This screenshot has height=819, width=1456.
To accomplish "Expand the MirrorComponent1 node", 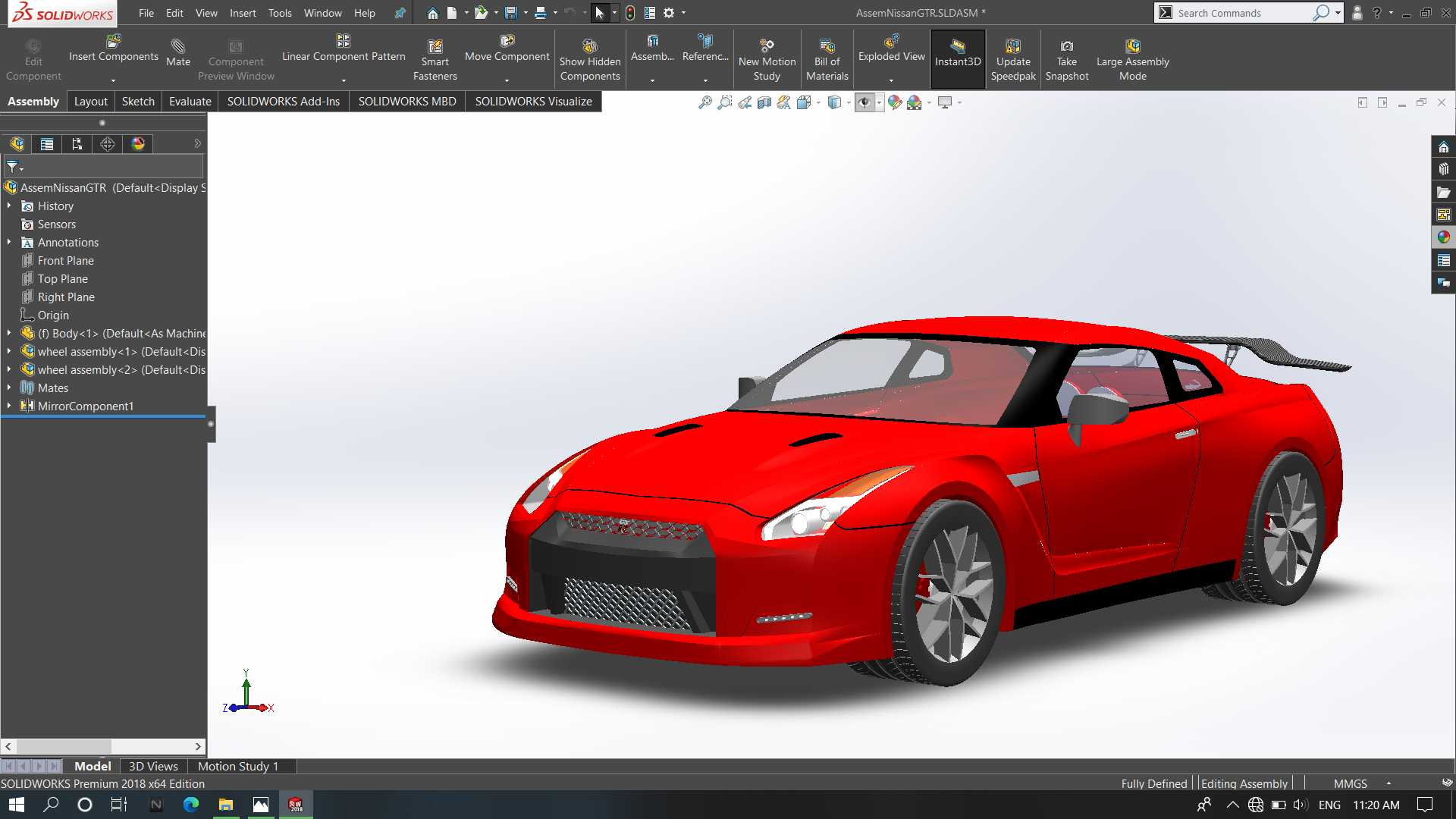I will pos(9,406).
